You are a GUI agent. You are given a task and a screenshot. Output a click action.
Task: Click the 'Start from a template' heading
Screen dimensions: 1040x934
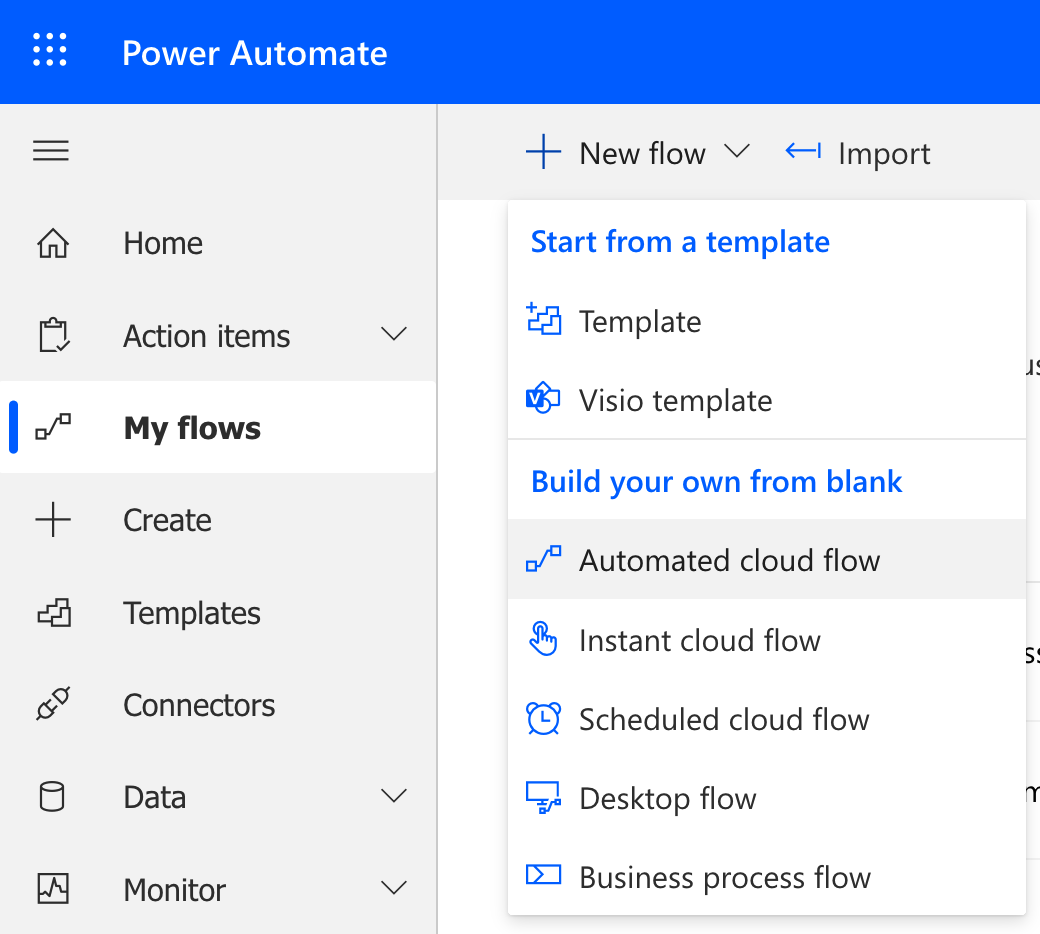point(680,242)
